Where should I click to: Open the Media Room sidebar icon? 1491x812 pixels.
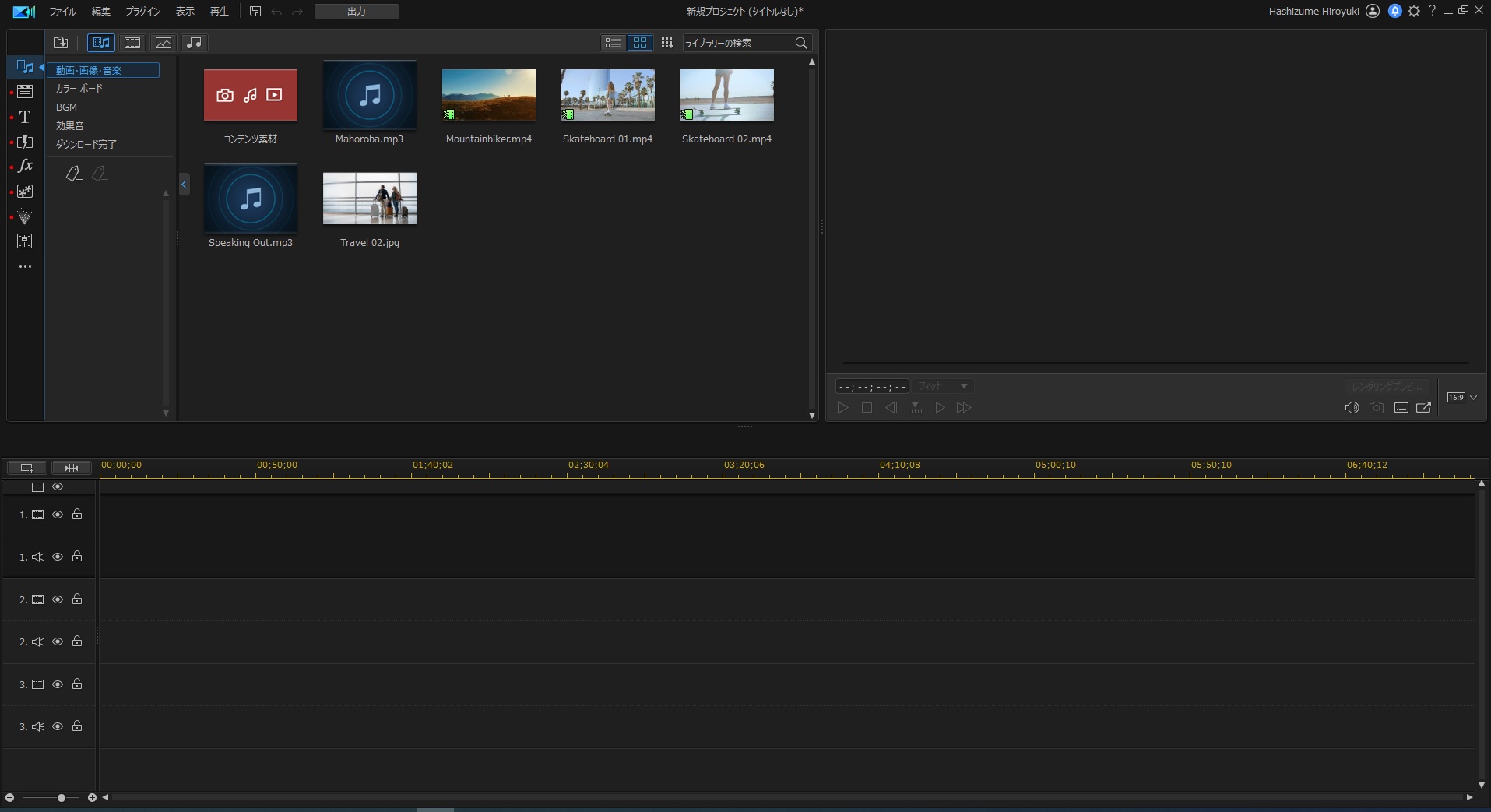tap(25, 67)
